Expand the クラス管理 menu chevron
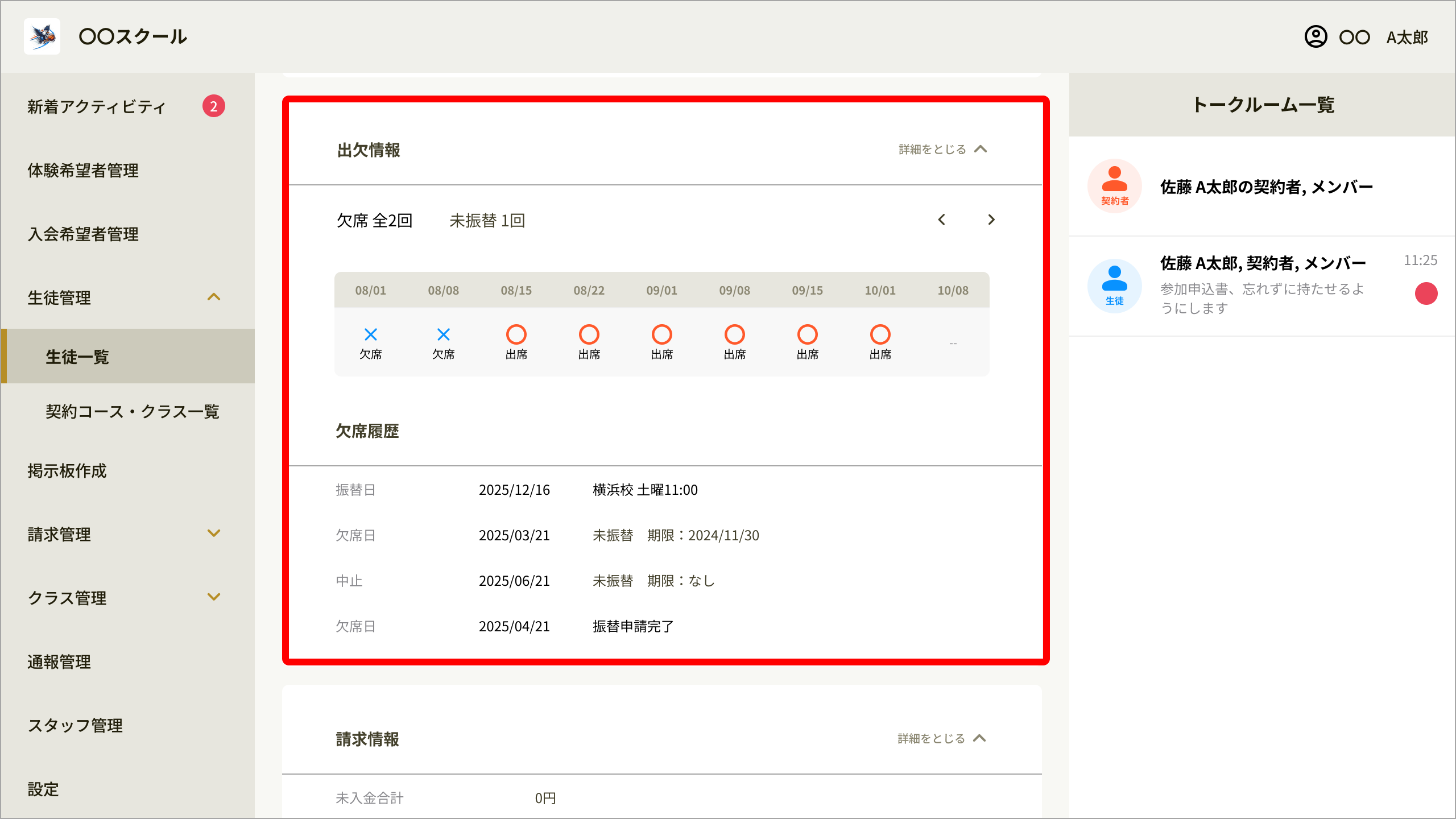 pos(214,597)
